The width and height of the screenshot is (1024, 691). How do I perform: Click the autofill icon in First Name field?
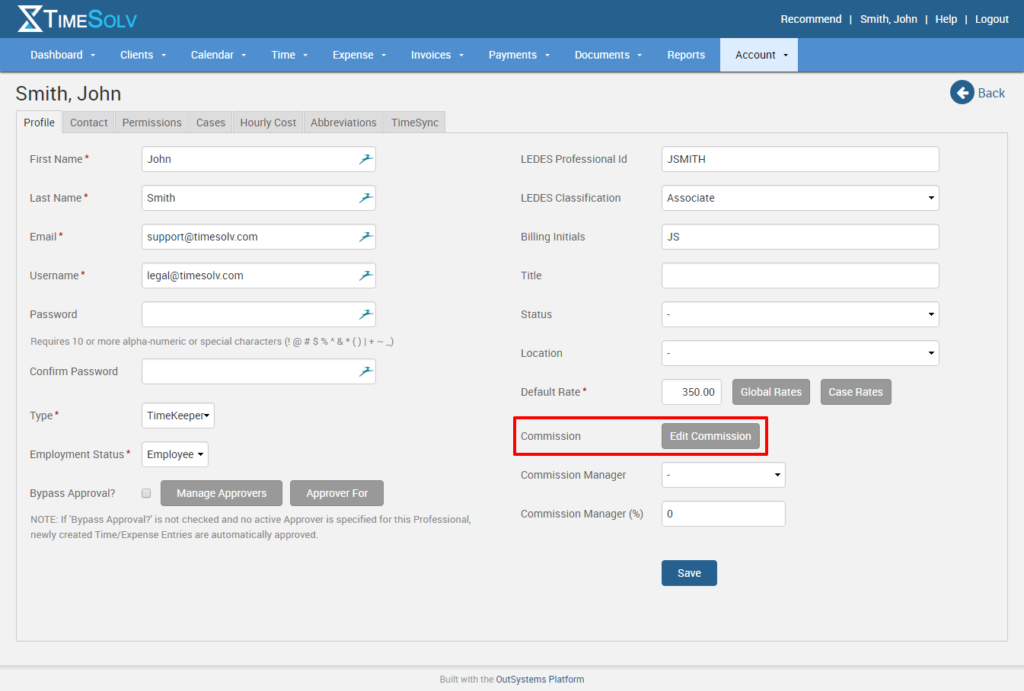(x=366, y=159)
